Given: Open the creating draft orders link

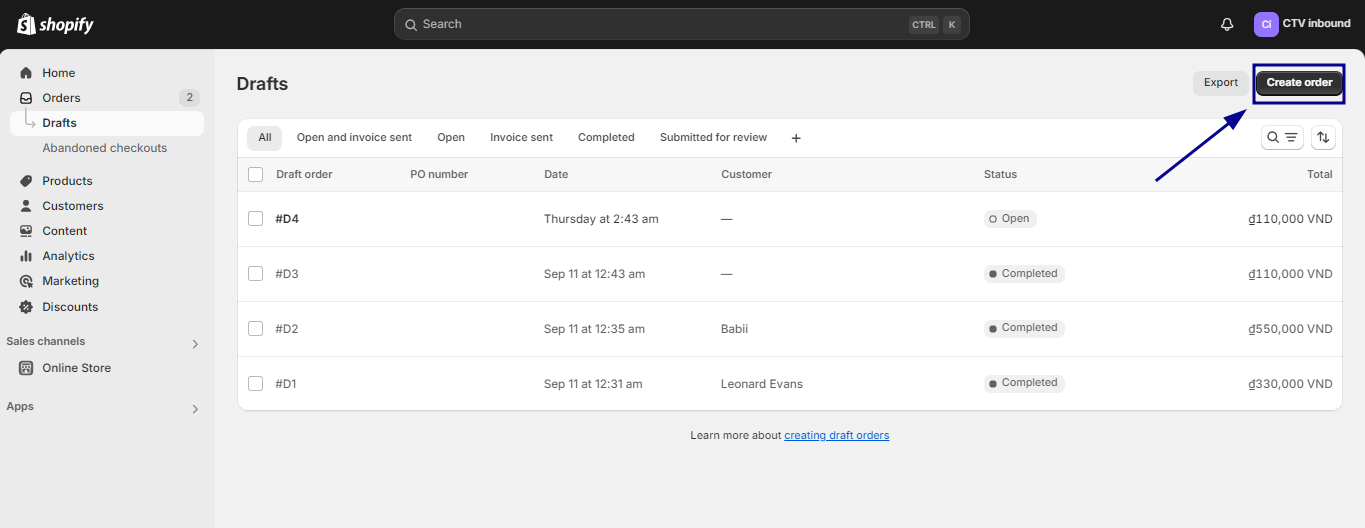Looking at the screenshot, I should [x=836, y=436].
